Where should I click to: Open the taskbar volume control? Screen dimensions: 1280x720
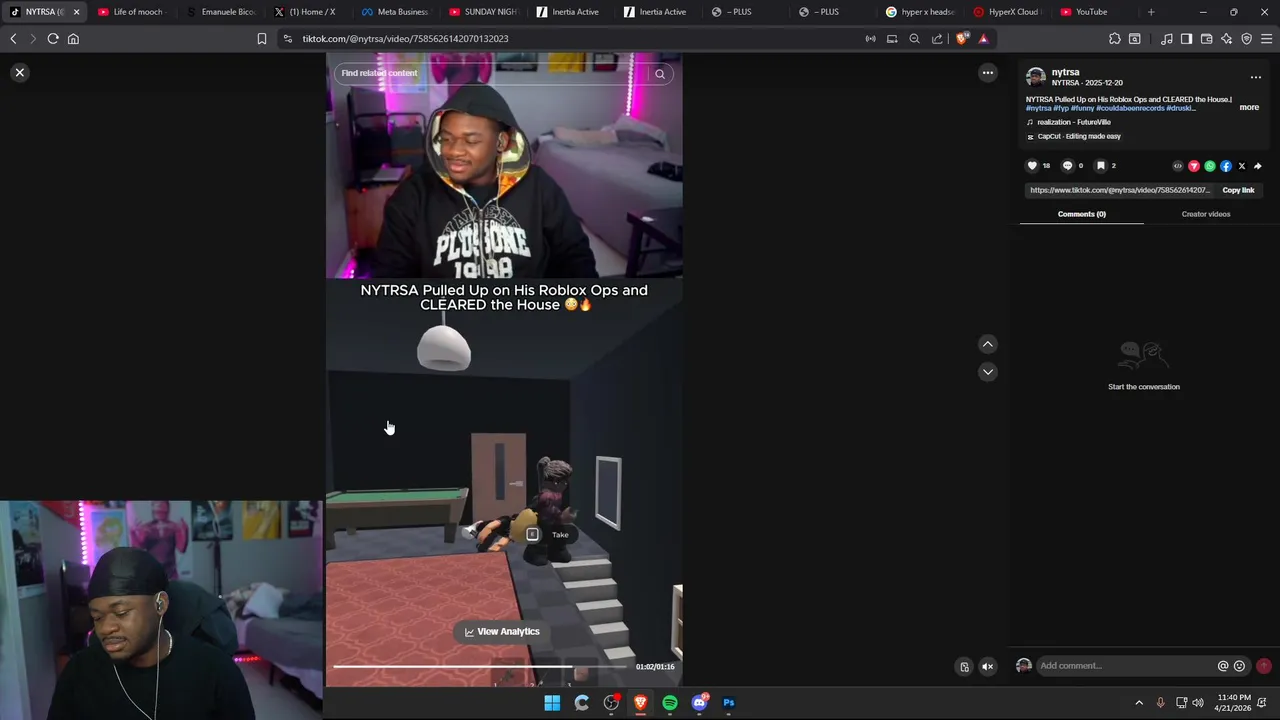[x=1198, y=703]
